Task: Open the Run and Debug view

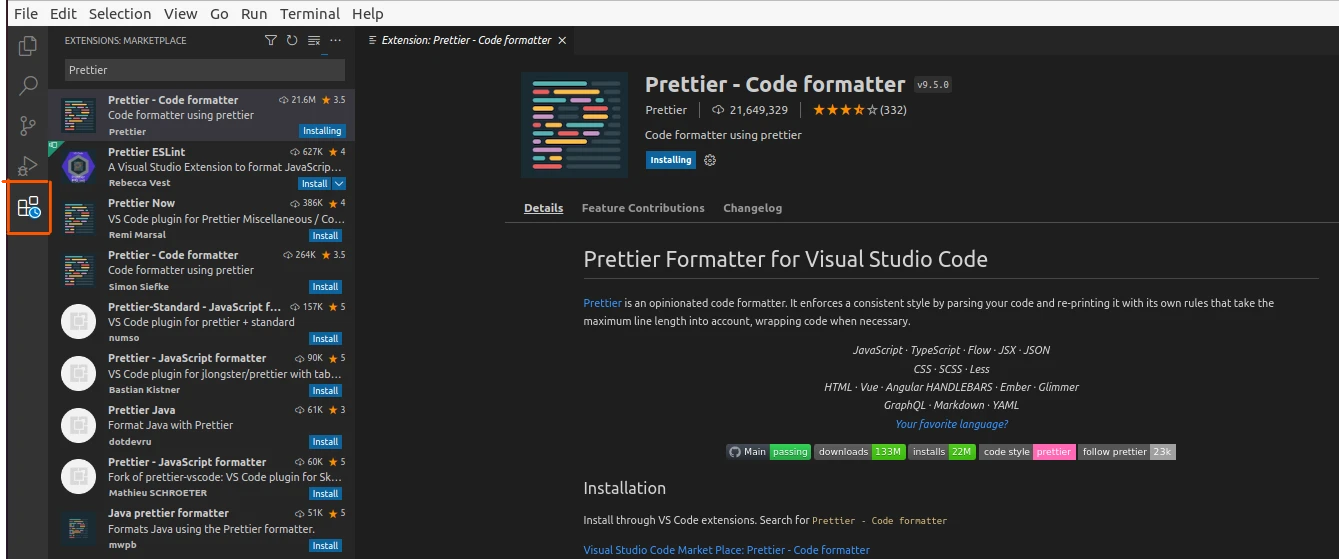Action: (28, 166)
